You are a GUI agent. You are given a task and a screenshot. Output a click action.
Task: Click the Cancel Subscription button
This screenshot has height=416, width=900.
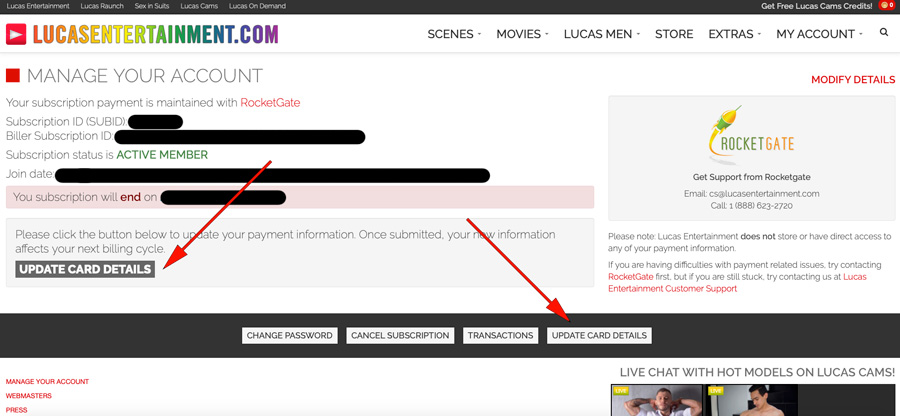coord(400,336)
